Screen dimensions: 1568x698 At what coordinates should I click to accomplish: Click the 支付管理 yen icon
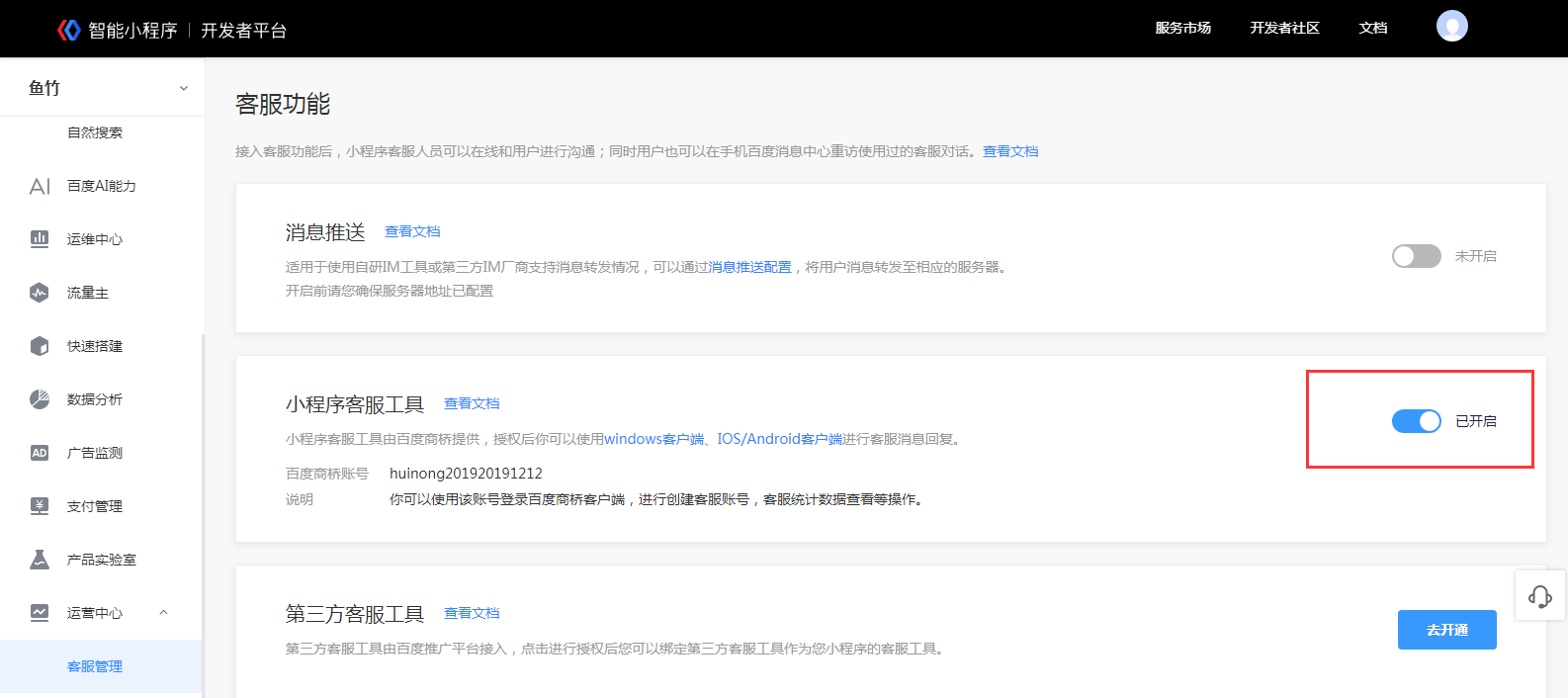pos(40,506)
